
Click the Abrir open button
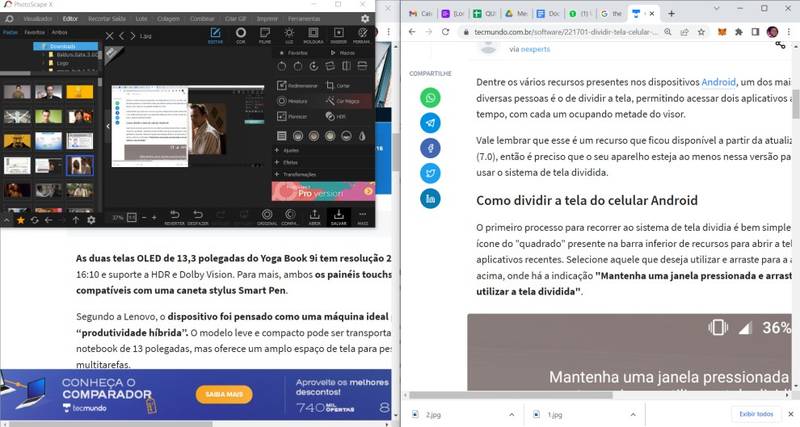pos(314,217)
